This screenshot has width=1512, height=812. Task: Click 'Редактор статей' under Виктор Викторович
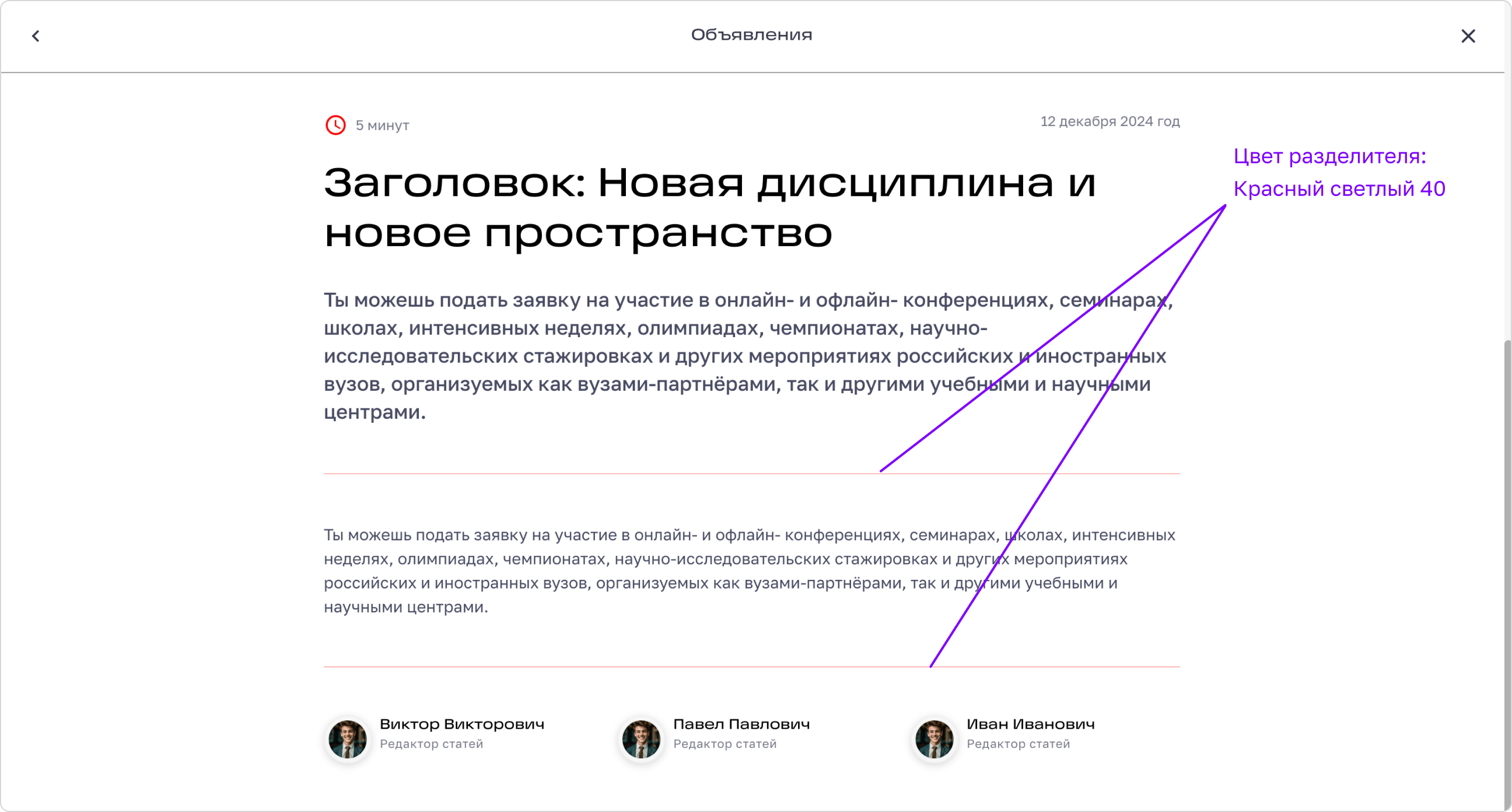pyautogui.click(x=432, y=744)
